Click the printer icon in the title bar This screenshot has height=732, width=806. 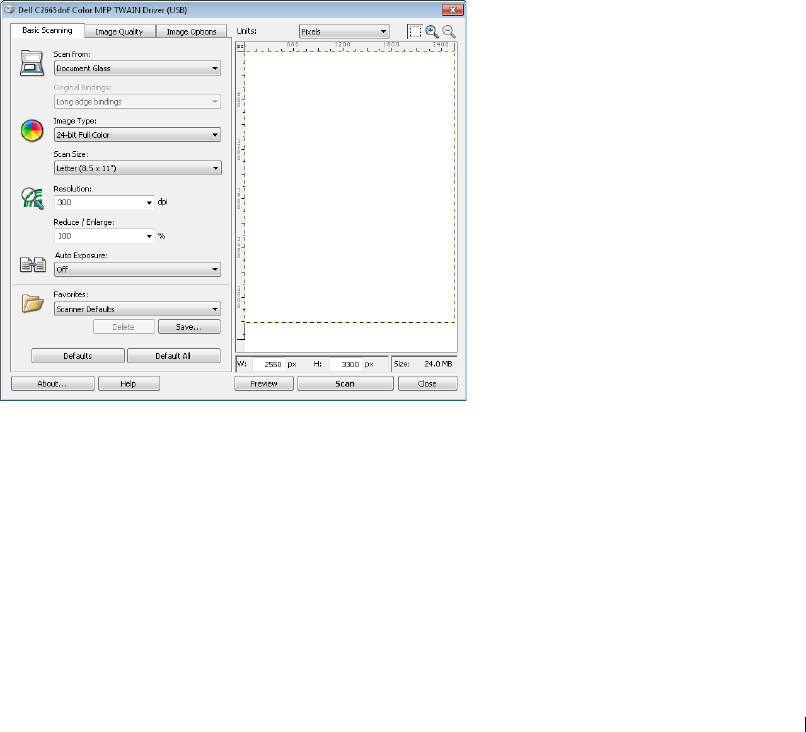tap(9, 9)
